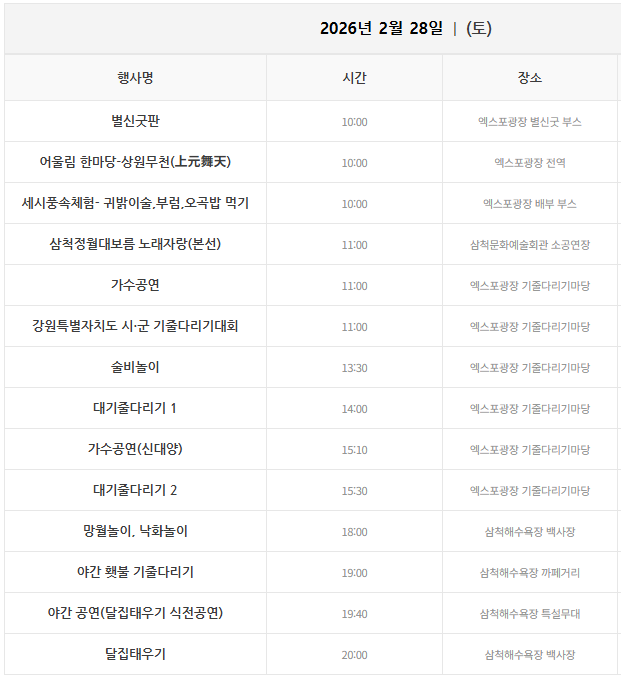Select the 대기줄다리기 2 event
Image resolution: width=621 pixels, height=684 pixels.
pyautogui.click(x=135, y=490)
